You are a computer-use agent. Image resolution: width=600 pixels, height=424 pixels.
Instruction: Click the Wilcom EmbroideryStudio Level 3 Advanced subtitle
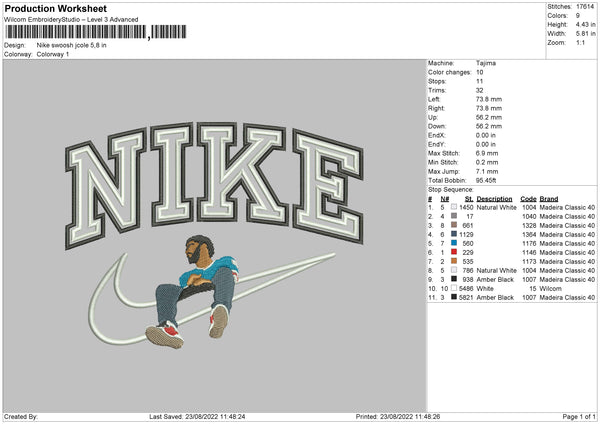(71, 20)
